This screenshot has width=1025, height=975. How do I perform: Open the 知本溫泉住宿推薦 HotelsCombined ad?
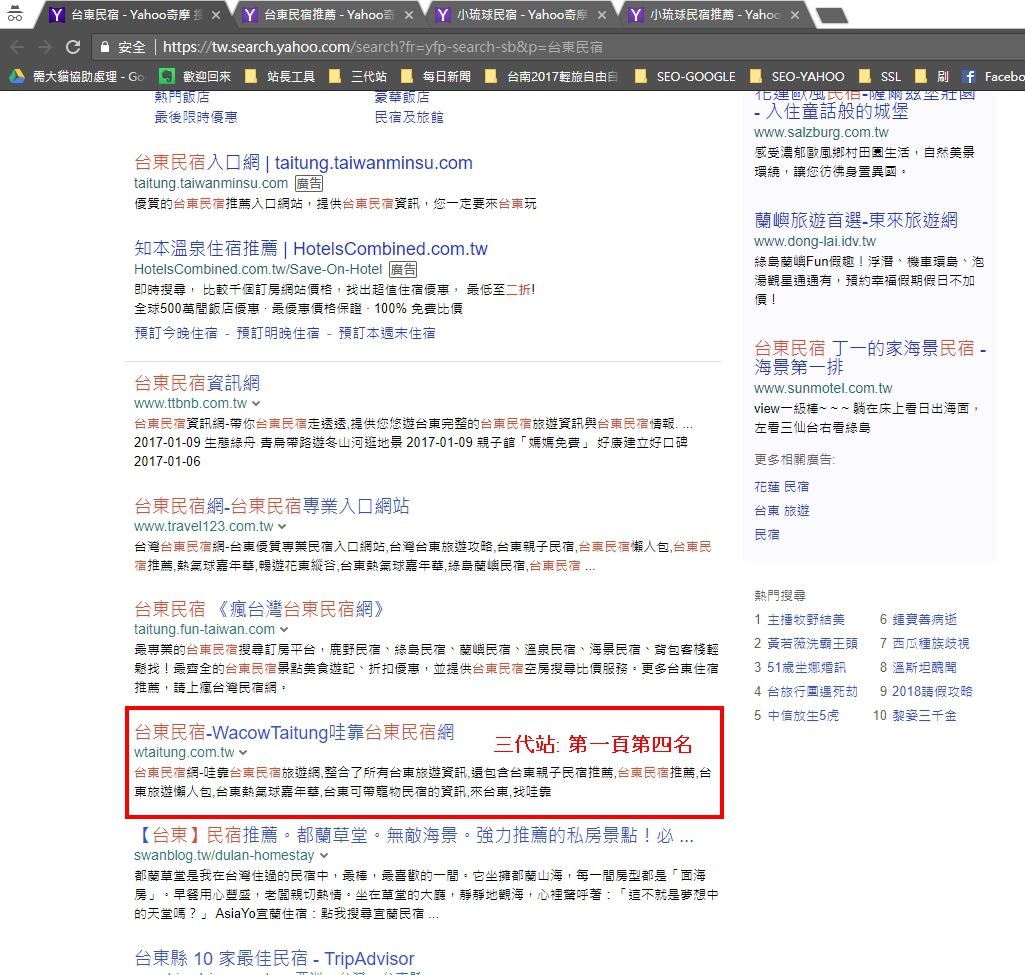[x=311, y=249]
